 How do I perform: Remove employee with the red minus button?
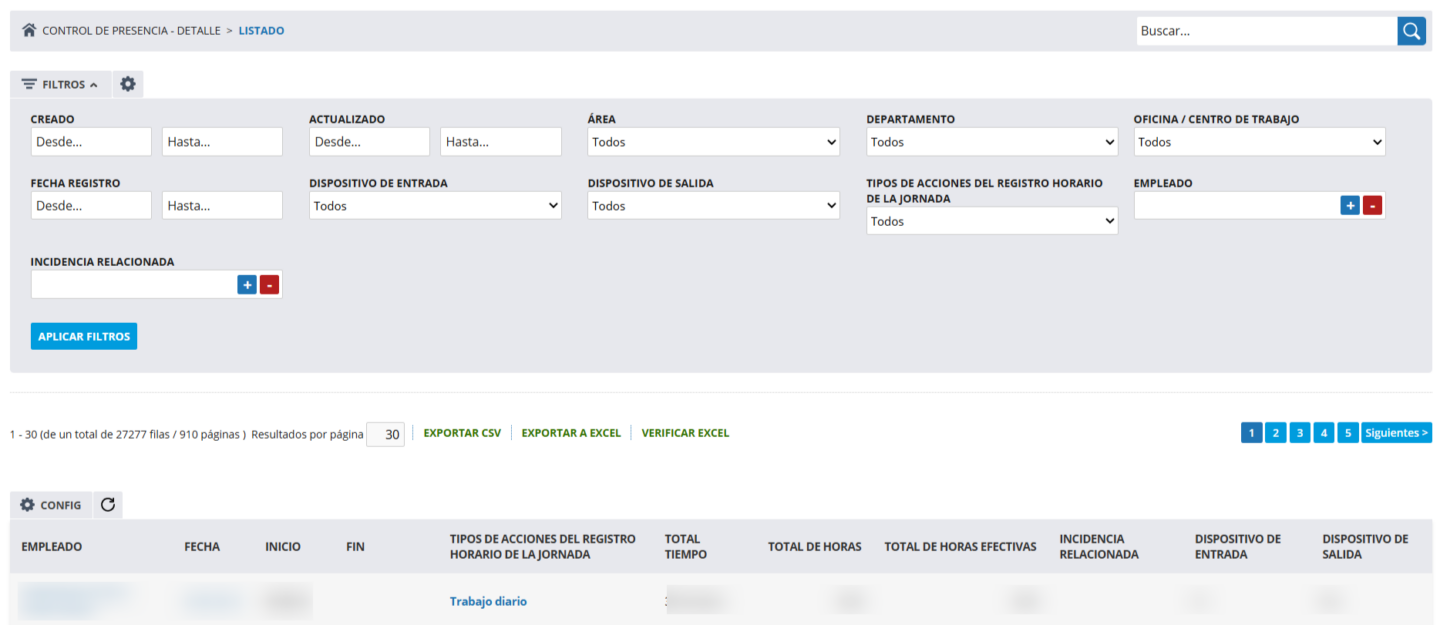1373,205
